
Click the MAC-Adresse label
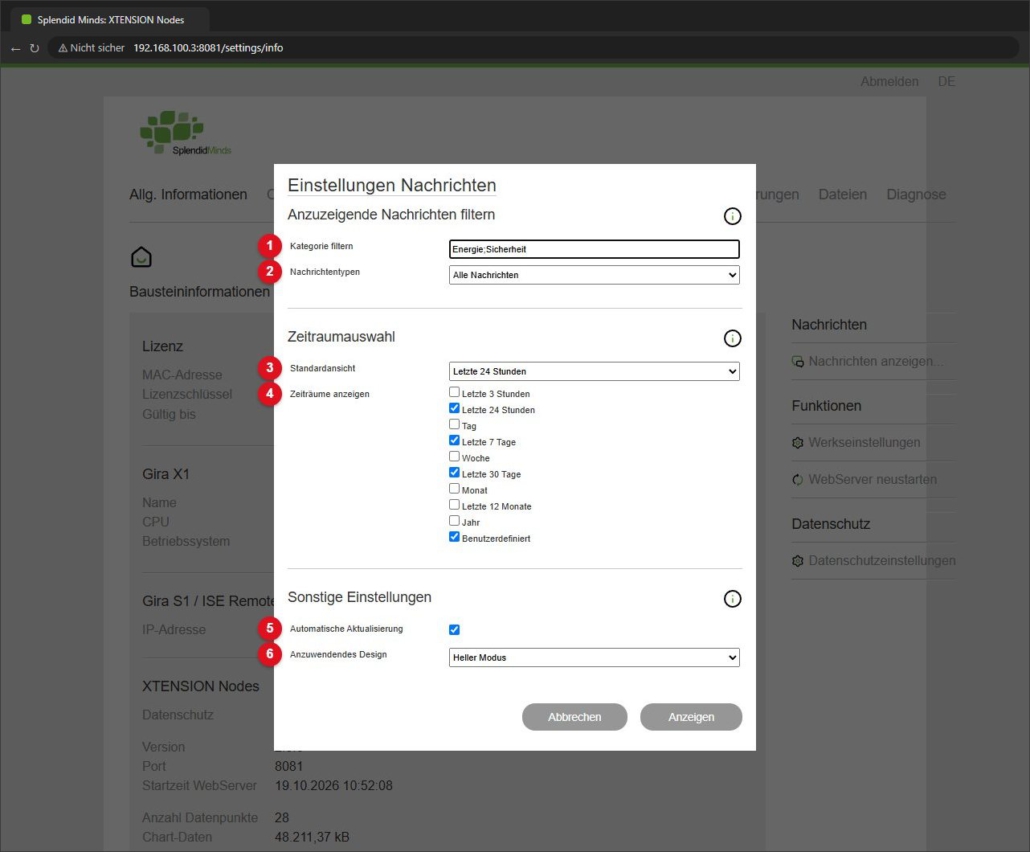[x=182, y=375]
